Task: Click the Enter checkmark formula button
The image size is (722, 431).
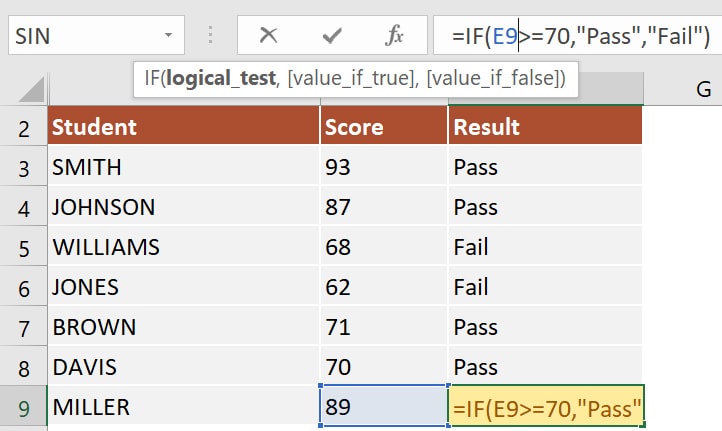Action: pos(332,37)
